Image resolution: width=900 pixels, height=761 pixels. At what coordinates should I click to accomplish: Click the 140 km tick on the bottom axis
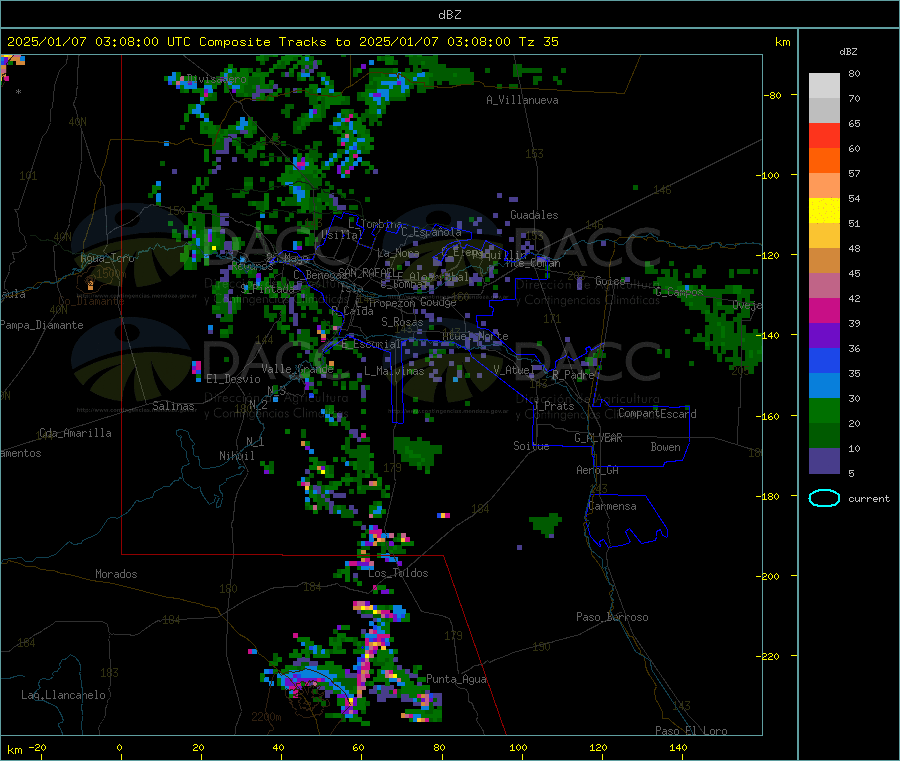[678, 748]
